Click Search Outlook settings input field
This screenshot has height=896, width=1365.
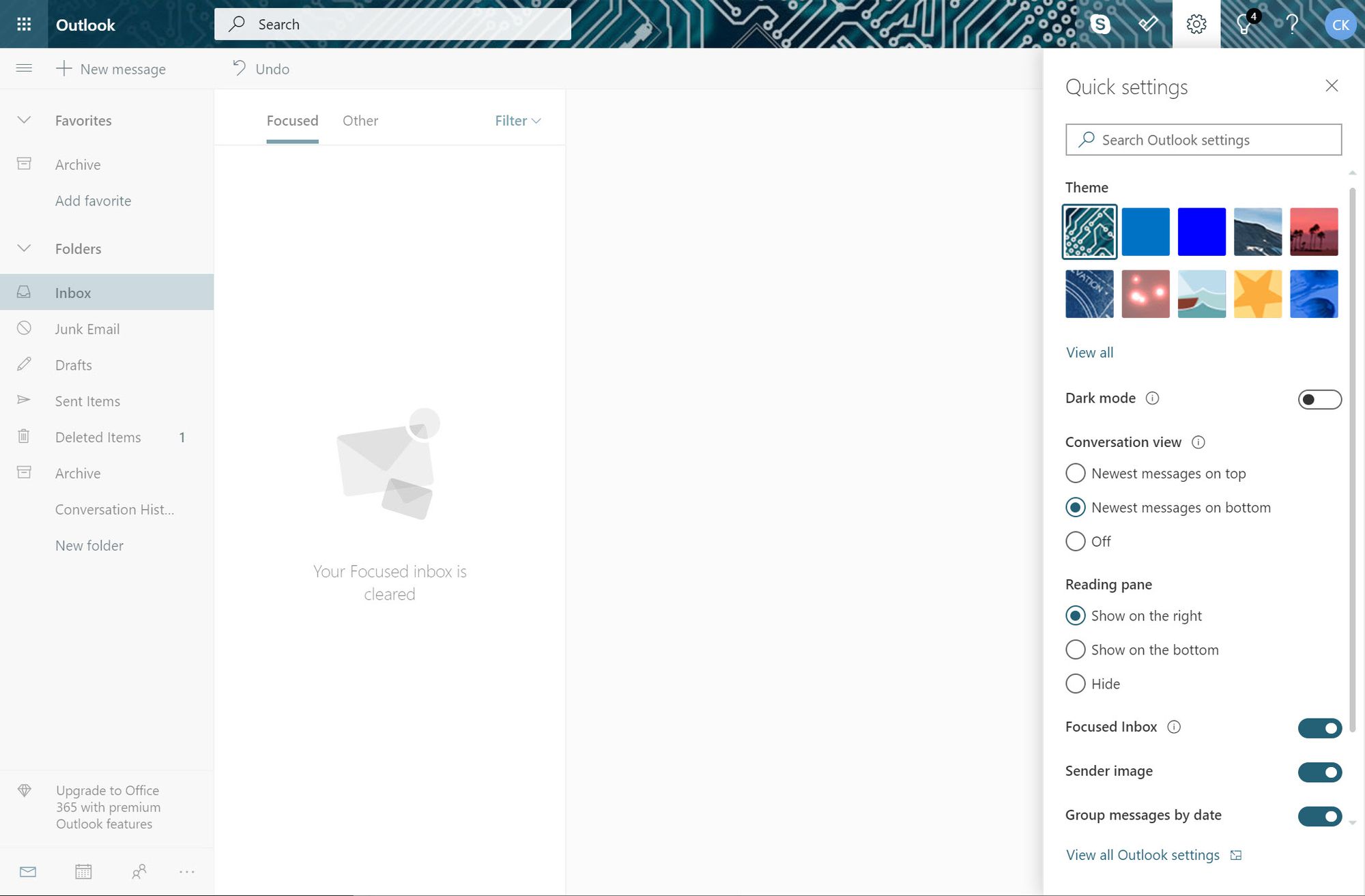coord(1204,139)
